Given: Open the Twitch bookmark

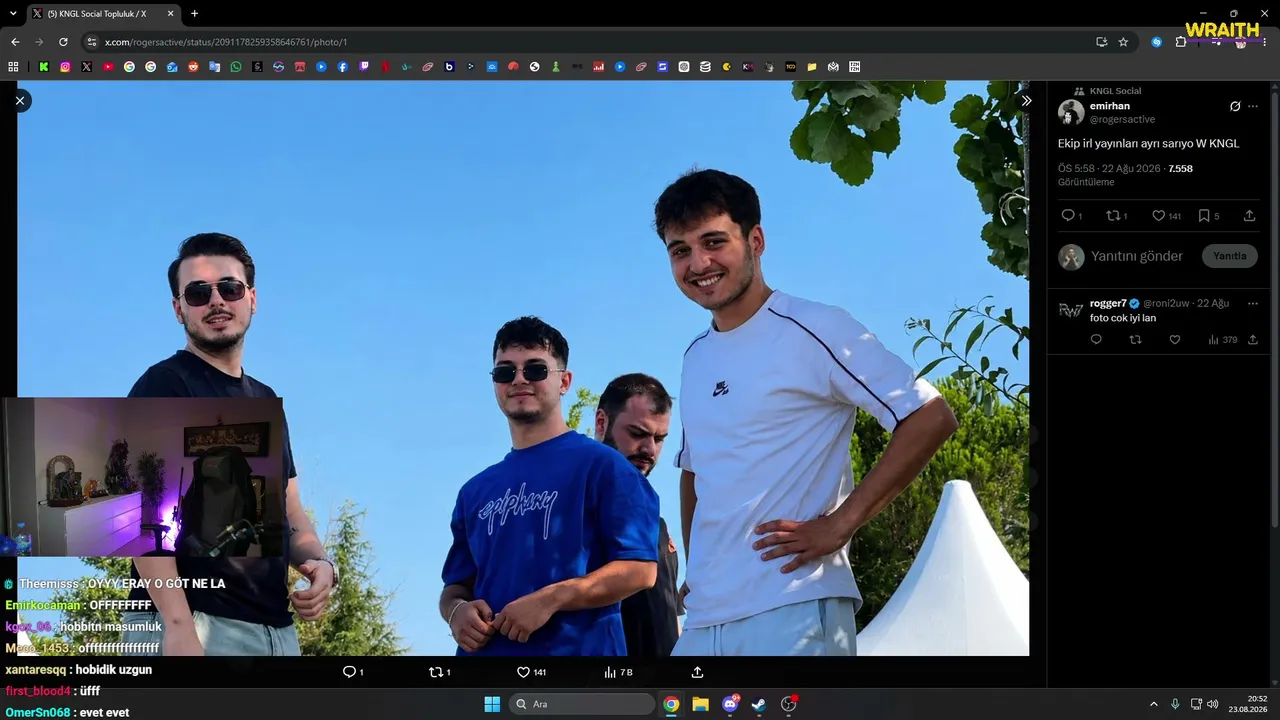Looking at the screenshot, I should tap(364, 67).
